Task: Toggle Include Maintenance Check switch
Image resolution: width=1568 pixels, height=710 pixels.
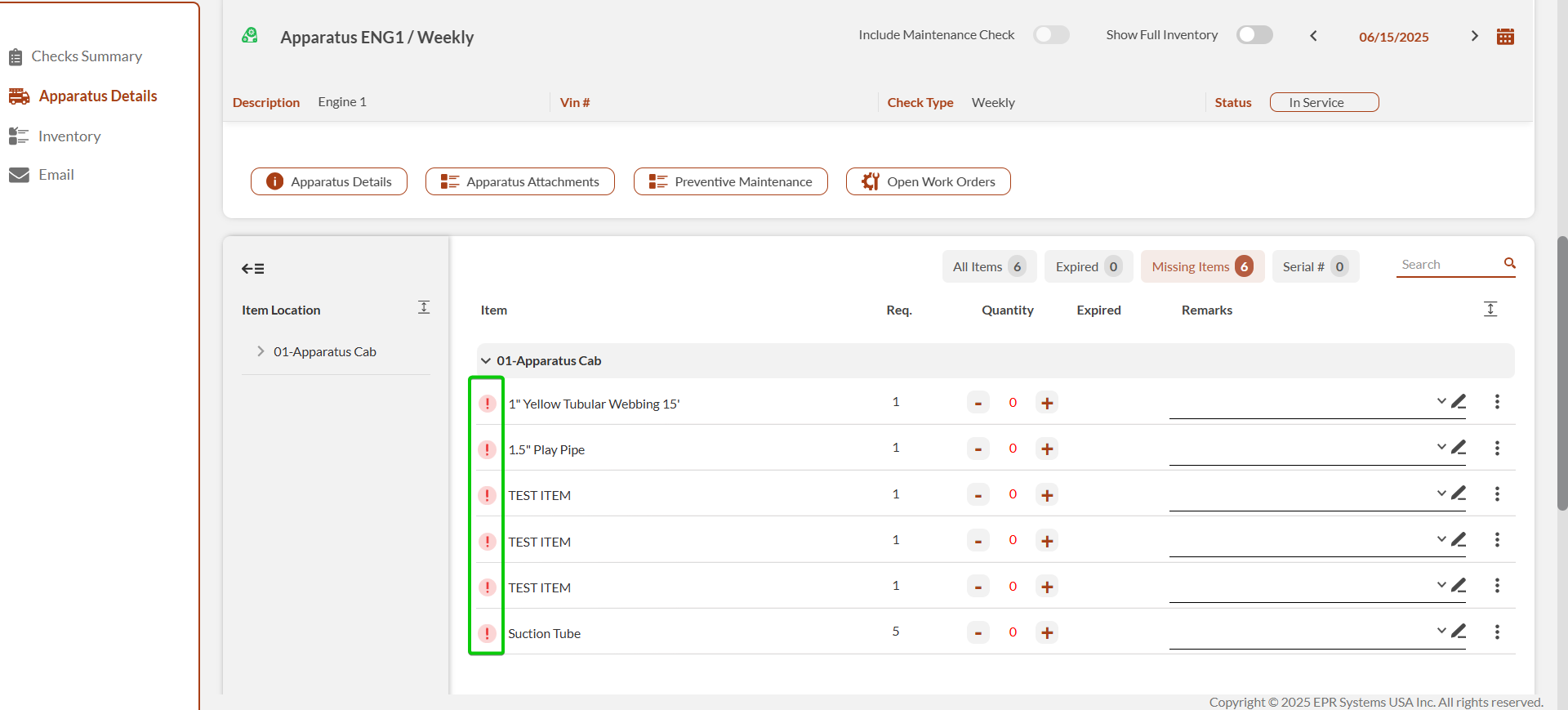Action: [1051, 35]
